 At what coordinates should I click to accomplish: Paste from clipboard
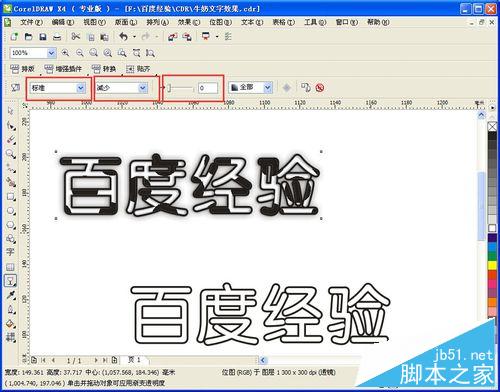point(104,37)
